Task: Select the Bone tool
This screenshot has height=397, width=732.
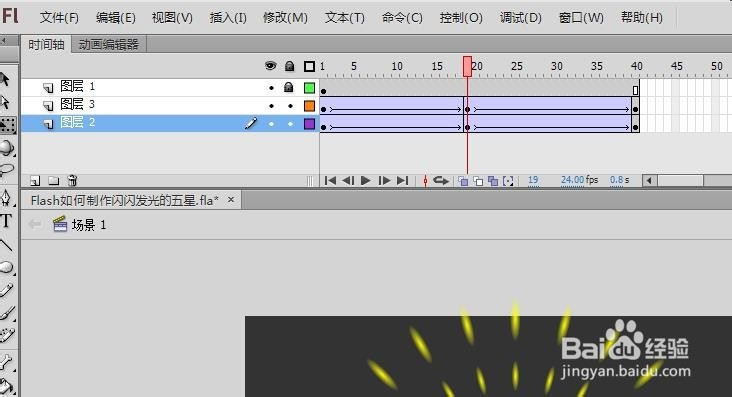Action: pos(6,362)
